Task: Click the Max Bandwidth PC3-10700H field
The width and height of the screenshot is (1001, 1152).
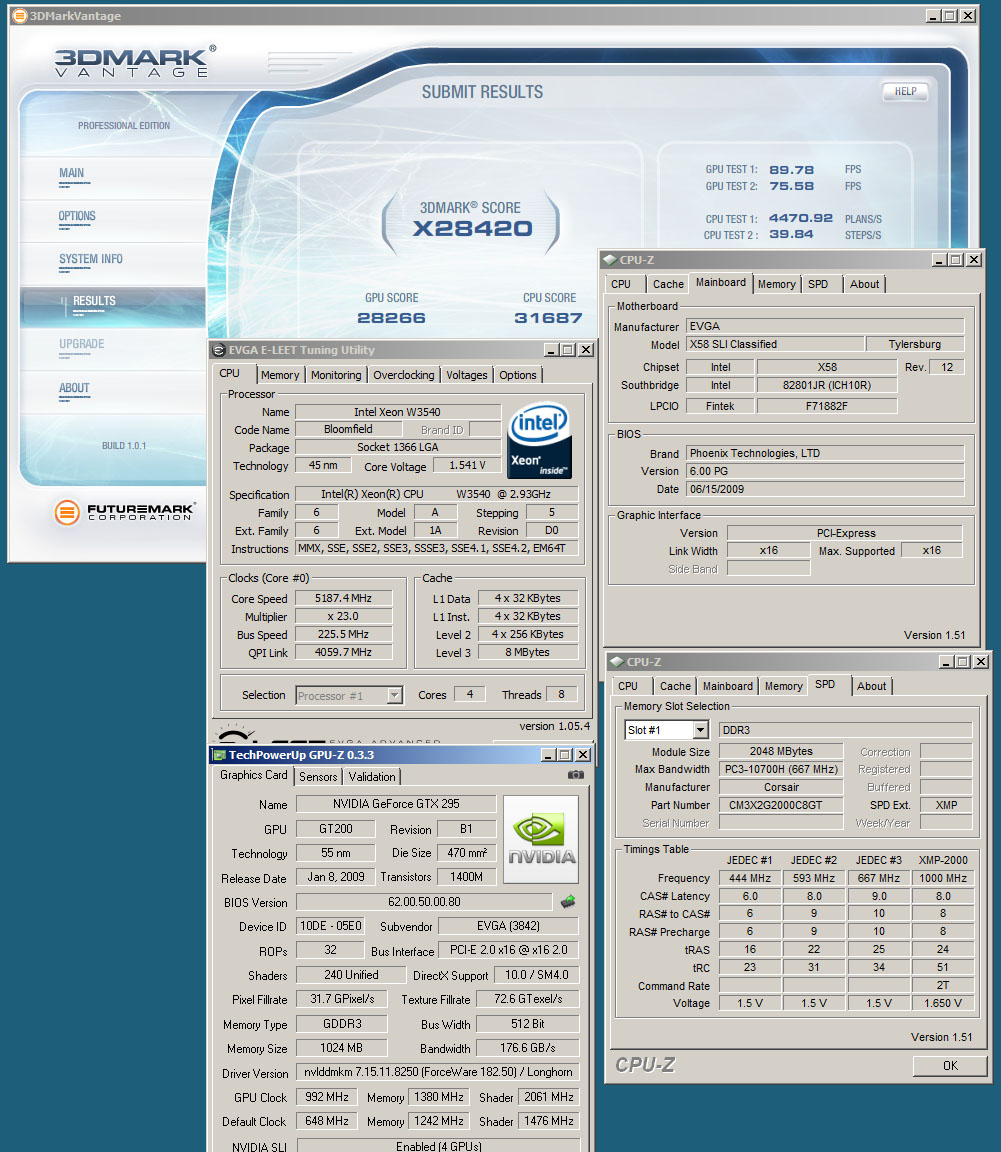Action: click(781, 769)
